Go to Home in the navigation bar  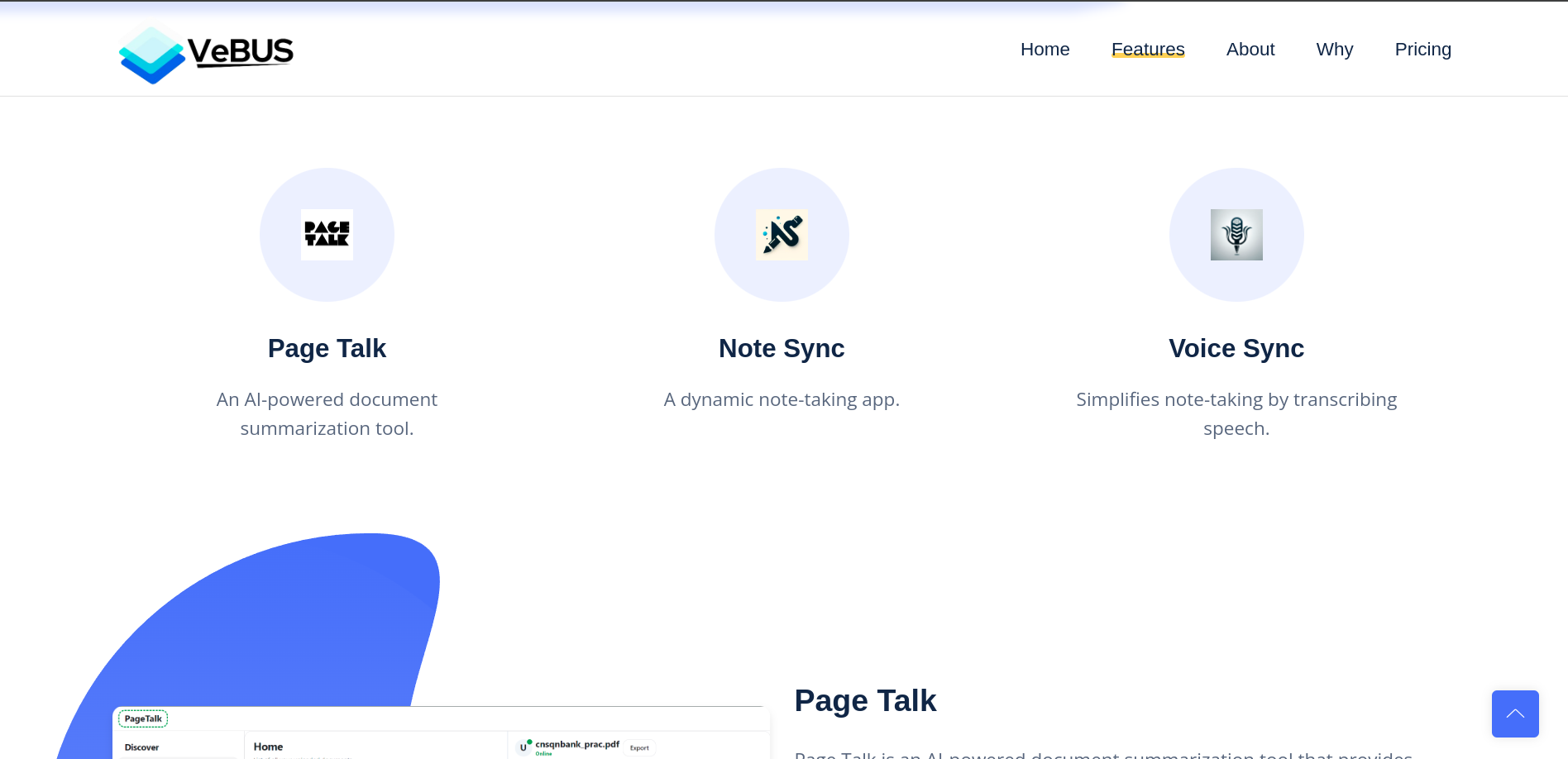pos(1045,50)
